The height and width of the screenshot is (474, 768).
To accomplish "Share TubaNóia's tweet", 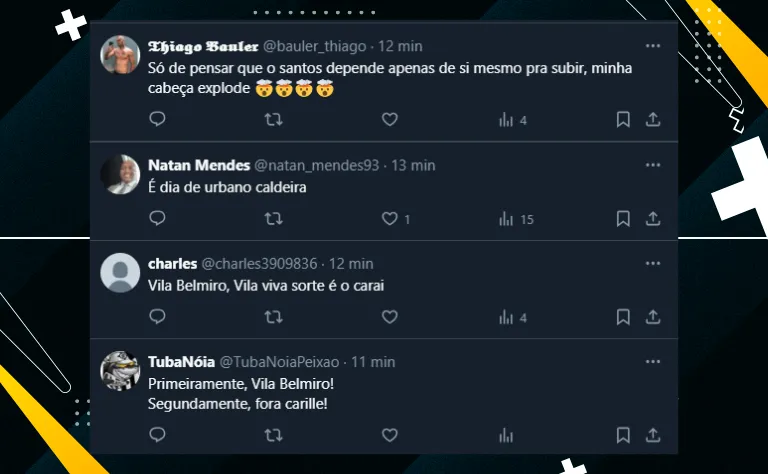I will pos(652,435).
